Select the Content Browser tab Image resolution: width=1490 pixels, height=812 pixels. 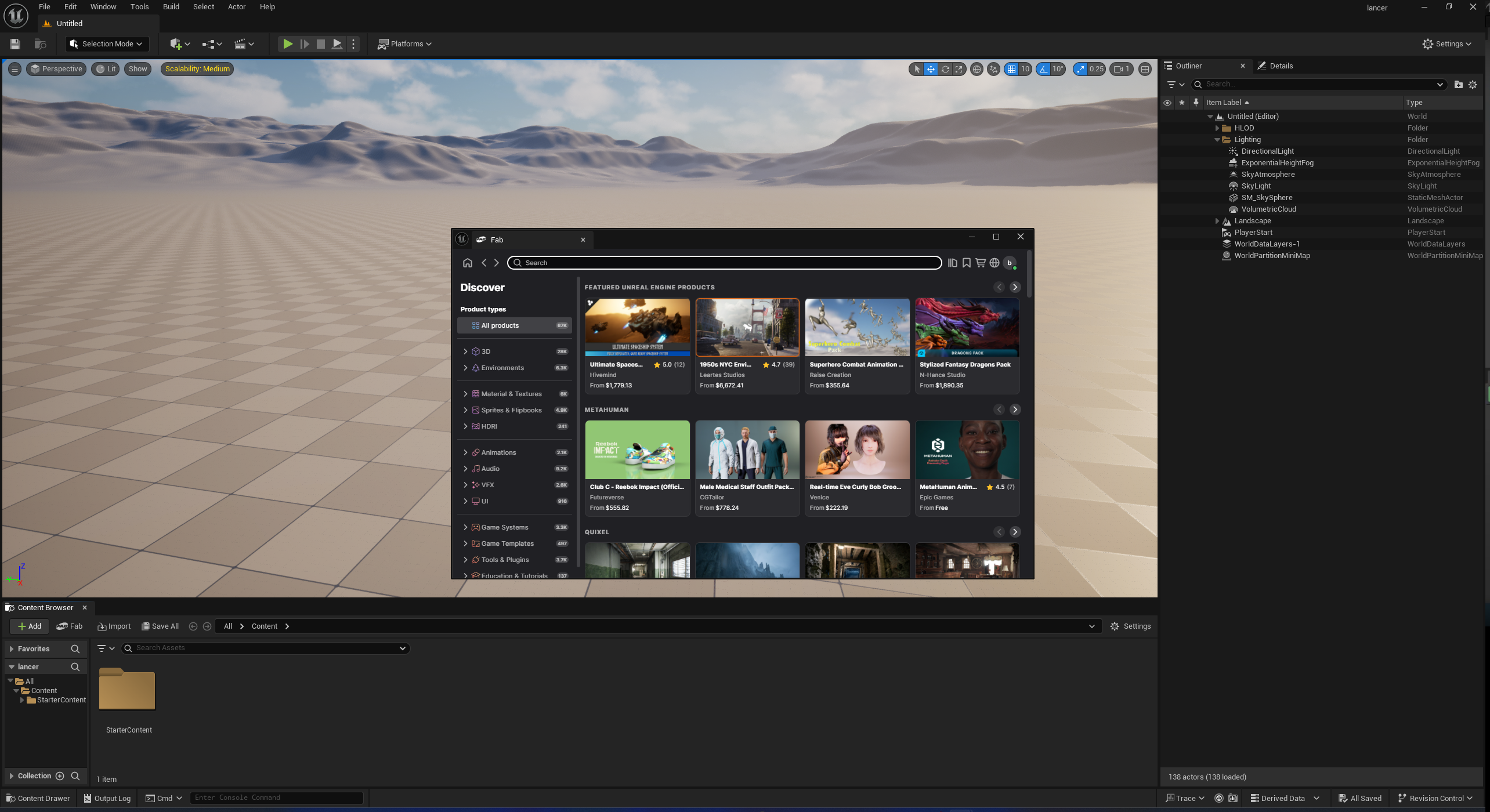click(x=45, y=608)
